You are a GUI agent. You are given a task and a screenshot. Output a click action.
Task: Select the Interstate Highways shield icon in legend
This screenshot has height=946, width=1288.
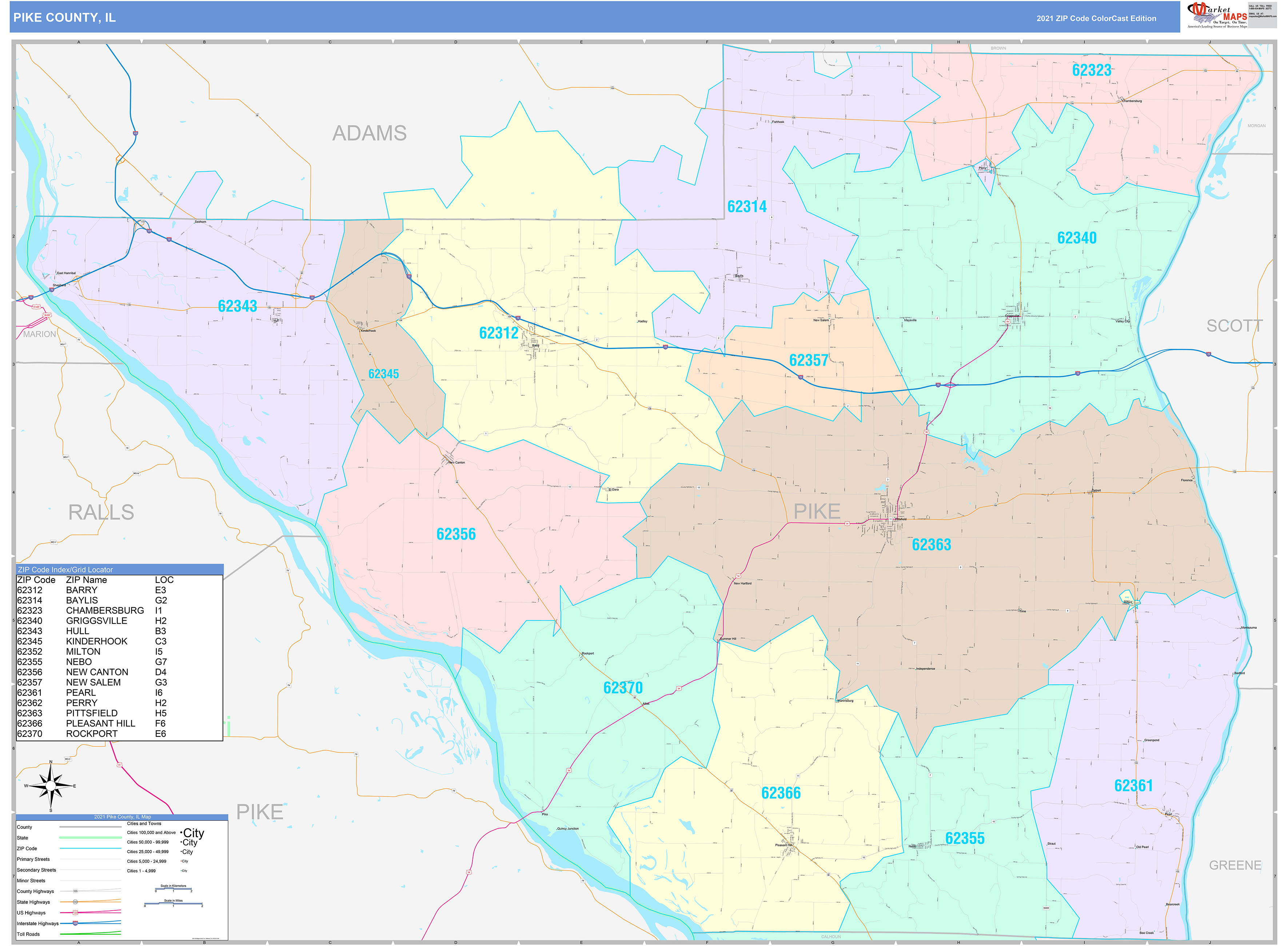pyautogui.click(x=75, y=923)
